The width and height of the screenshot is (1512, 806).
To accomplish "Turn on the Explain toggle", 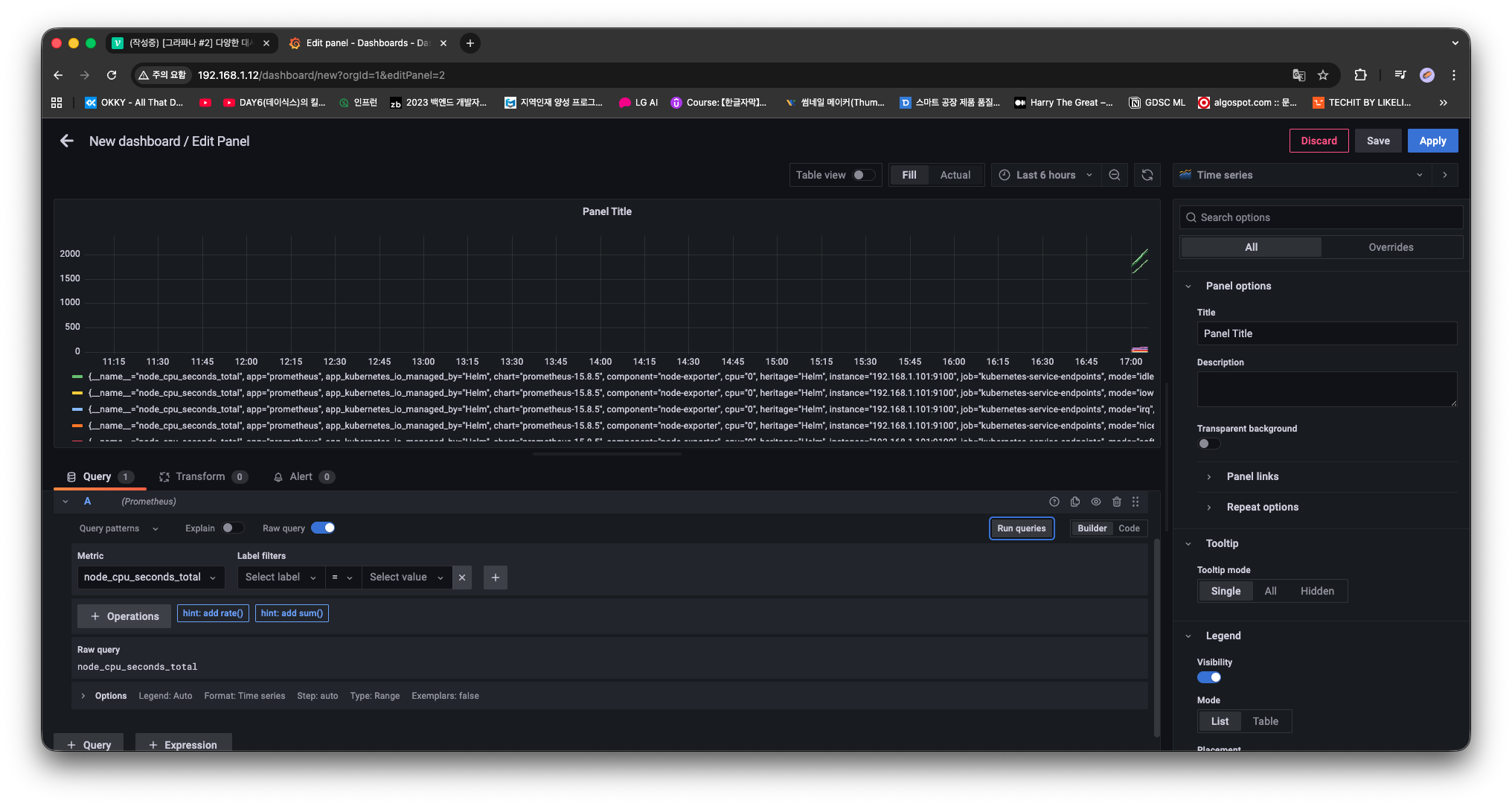I will click(x=232, y=528).
